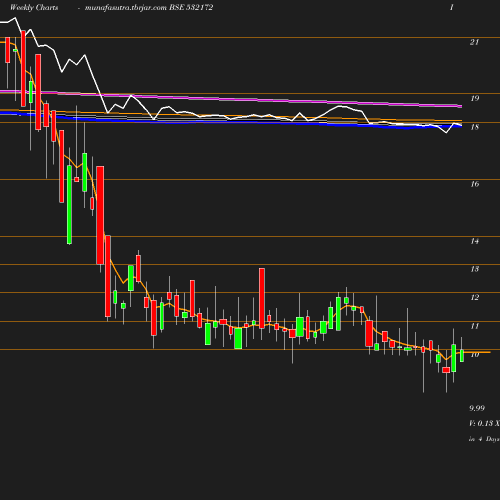Click the price axis label 19

[x=475, y=98]
